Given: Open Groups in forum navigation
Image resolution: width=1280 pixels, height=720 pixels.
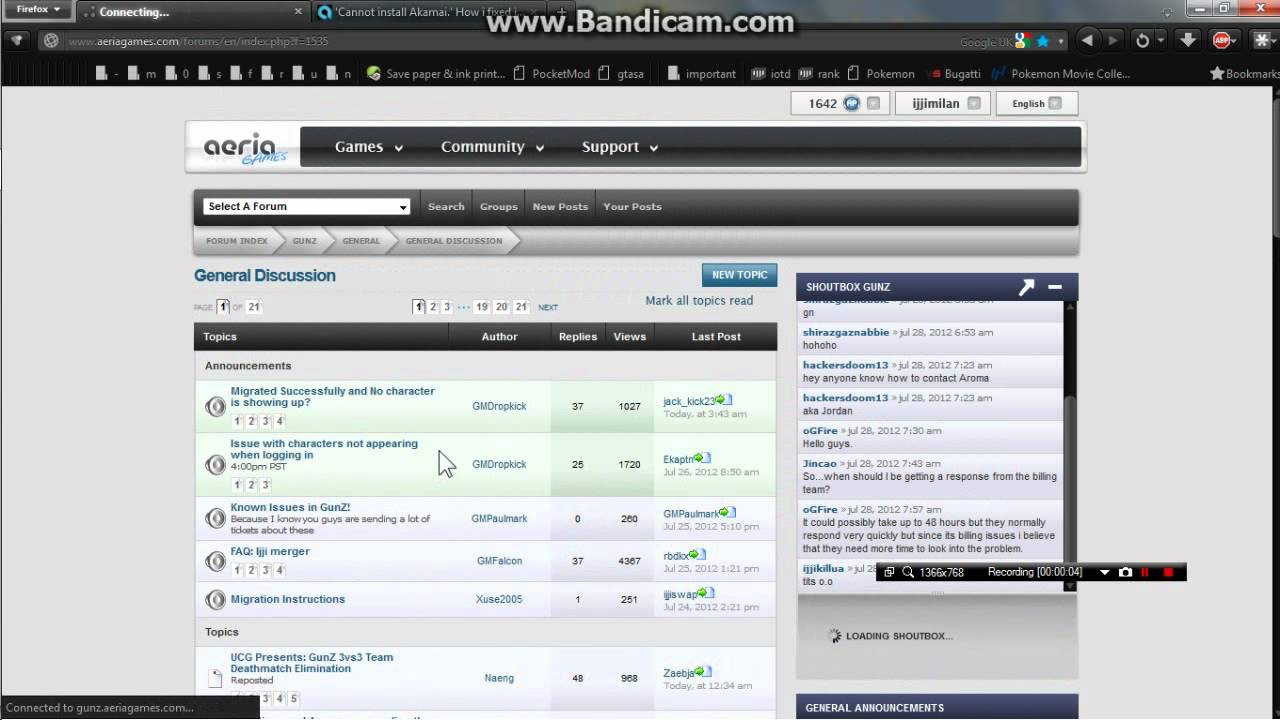Looking at the screenshot, I should pyautogui.click(x=498, y=206).
